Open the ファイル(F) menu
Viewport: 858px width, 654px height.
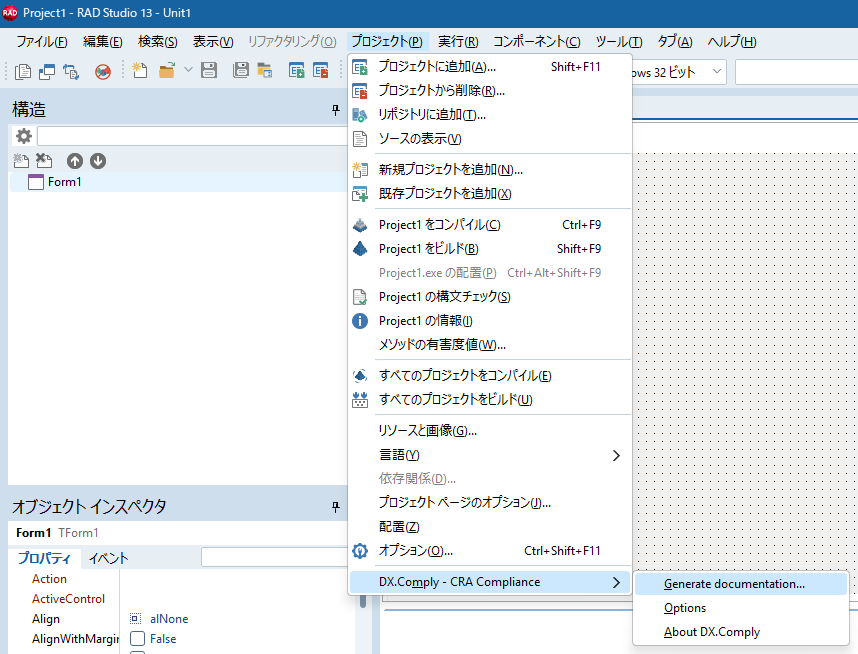42,42
